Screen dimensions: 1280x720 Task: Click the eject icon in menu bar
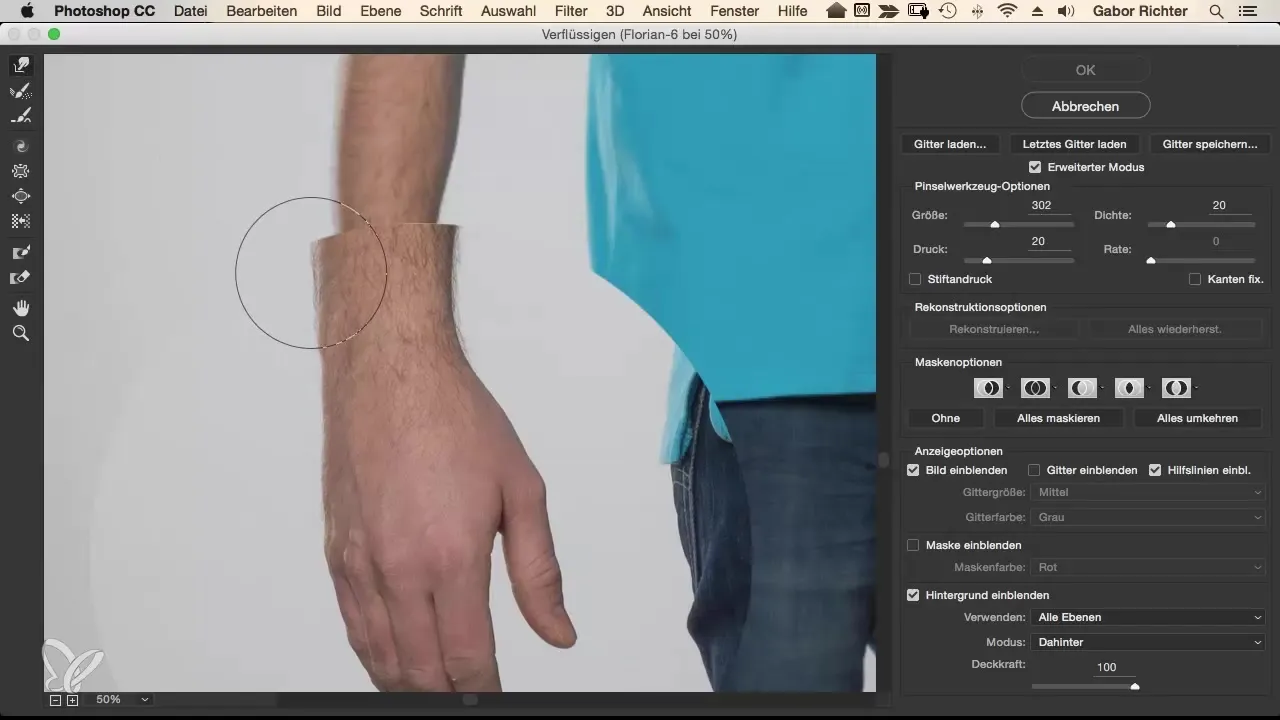click(x=1037, y=12)
